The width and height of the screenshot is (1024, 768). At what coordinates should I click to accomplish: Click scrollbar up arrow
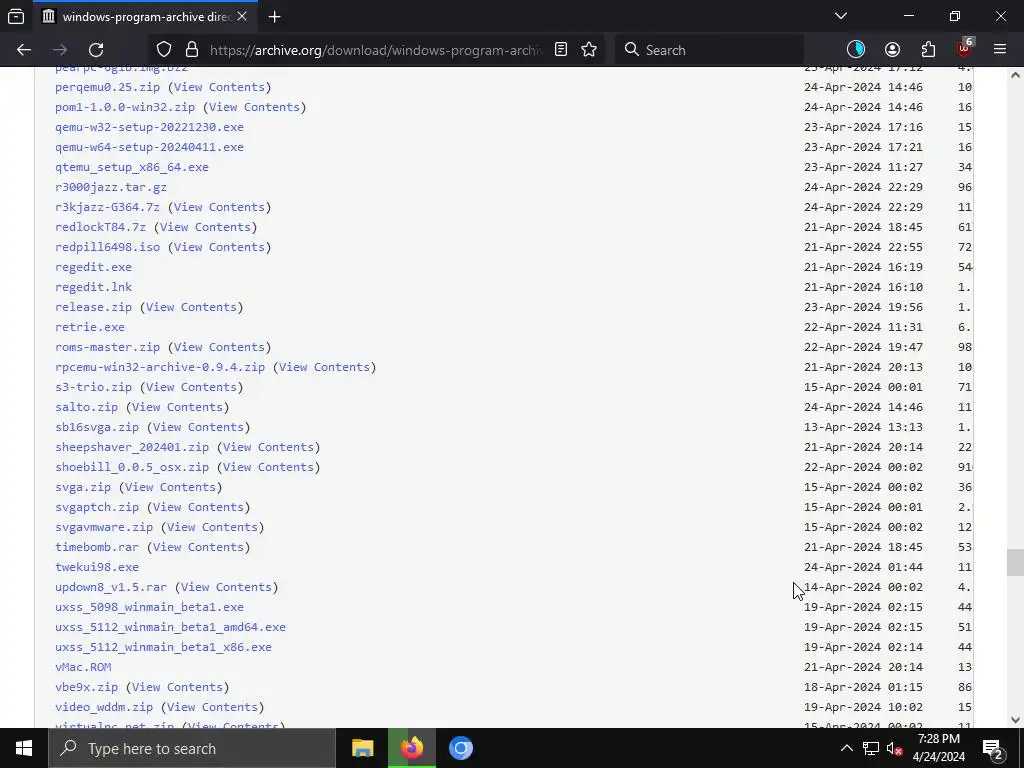1015,75
